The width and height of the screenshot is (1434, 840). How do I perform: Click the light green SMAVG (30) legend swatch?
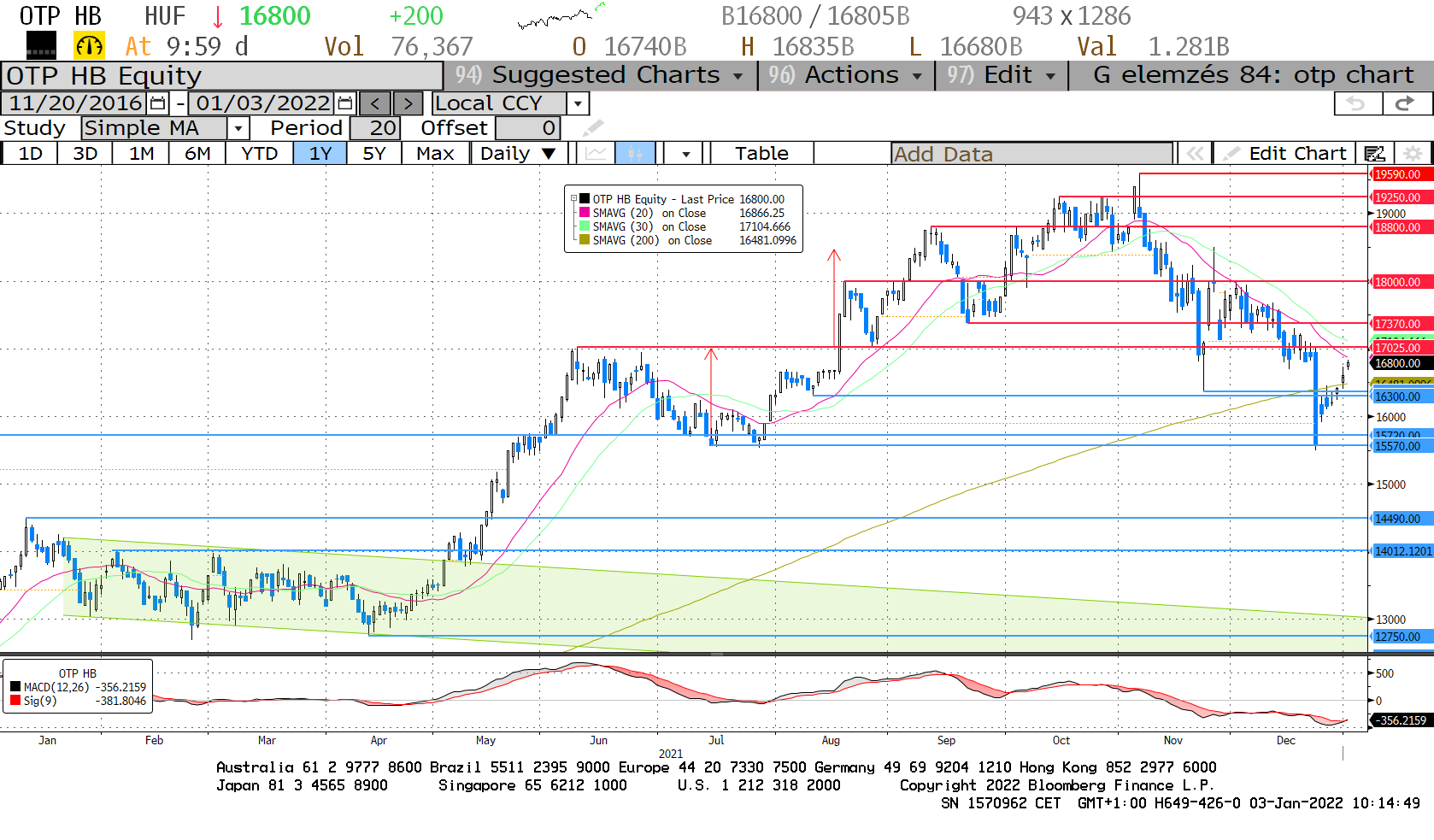point(585,226)
